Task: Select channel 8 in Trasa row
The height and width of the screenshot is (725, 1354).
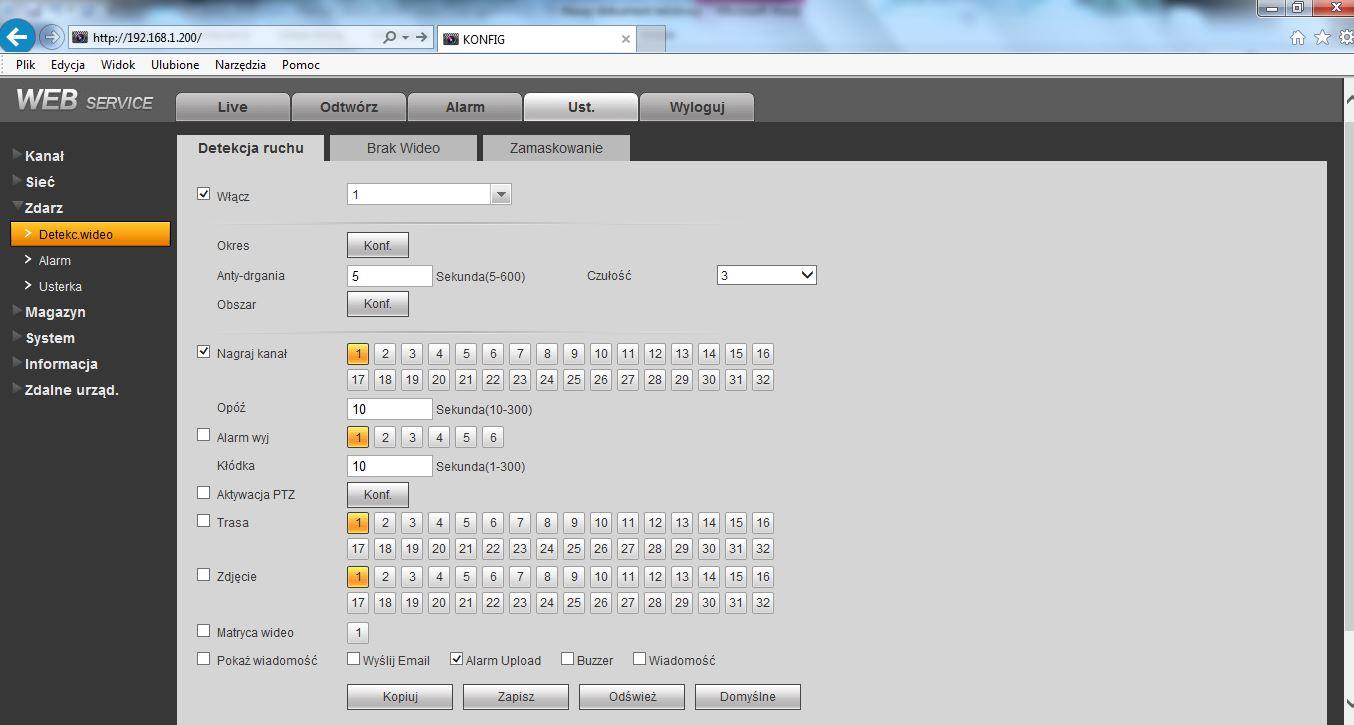Action: (x=547, y=523)
